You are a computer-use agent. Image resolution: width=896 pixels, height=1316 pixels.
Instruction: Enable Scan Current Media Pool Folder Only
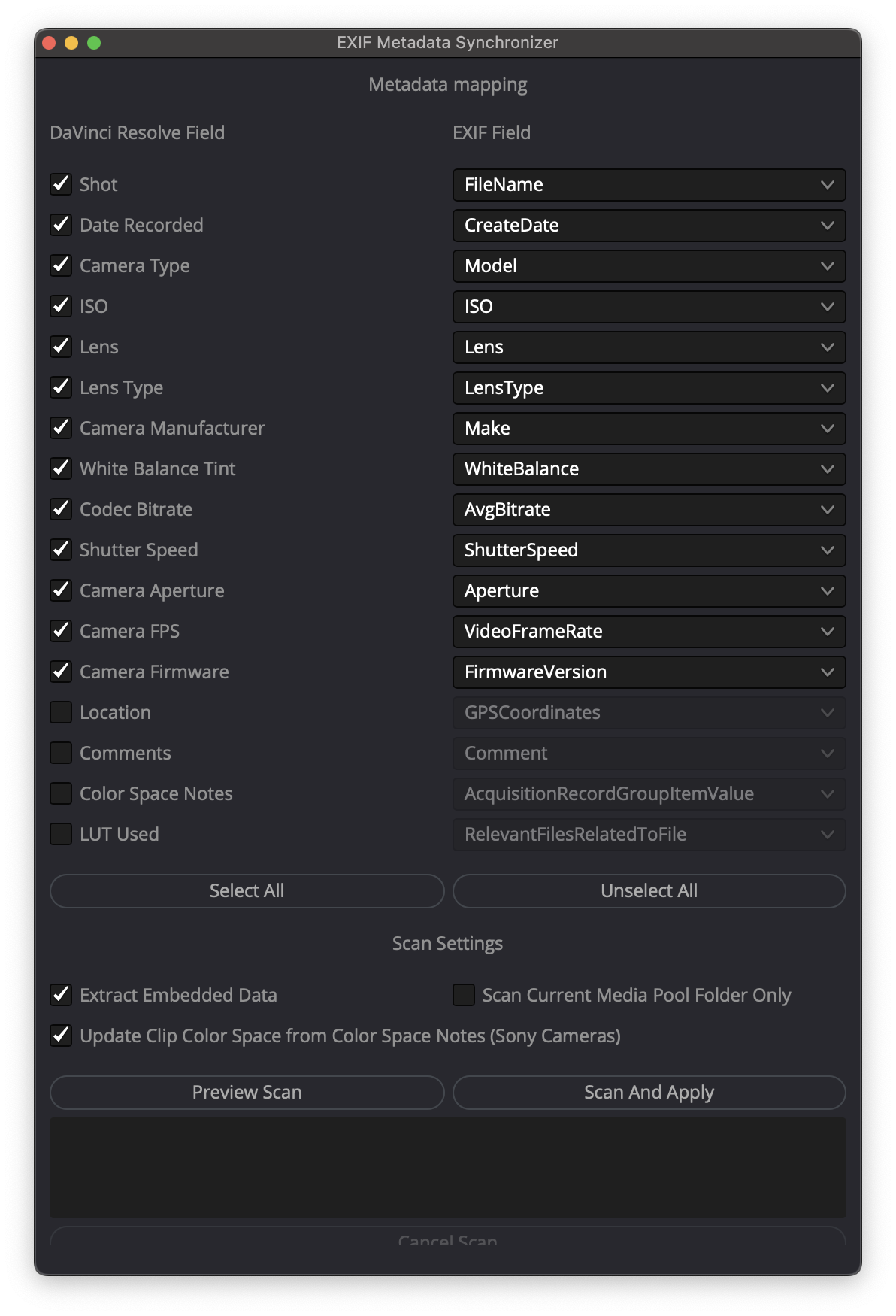(x=464, y=995)
